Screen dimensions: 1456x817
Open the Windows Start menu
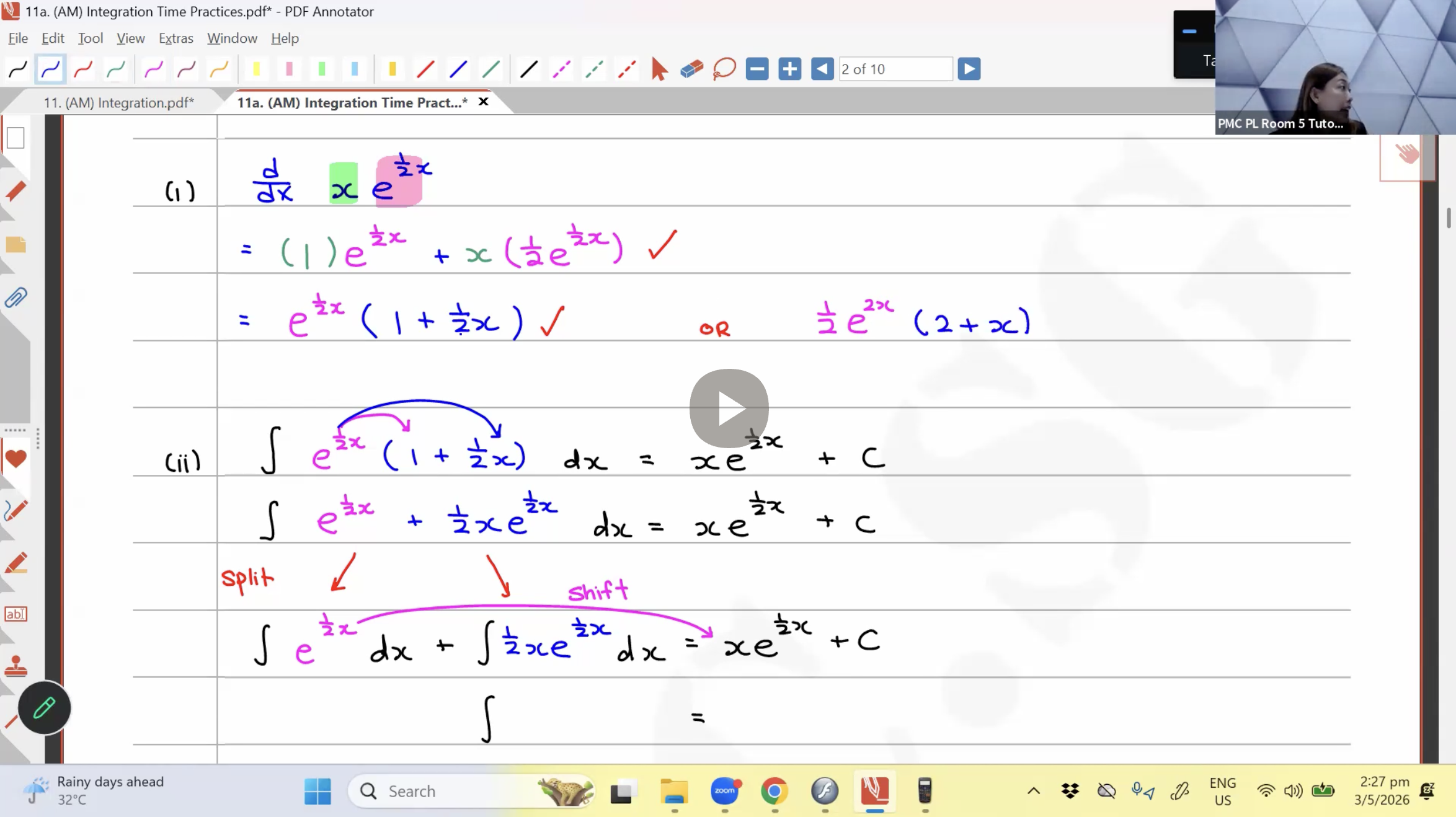pyautogui.click(x=317, y=792)
